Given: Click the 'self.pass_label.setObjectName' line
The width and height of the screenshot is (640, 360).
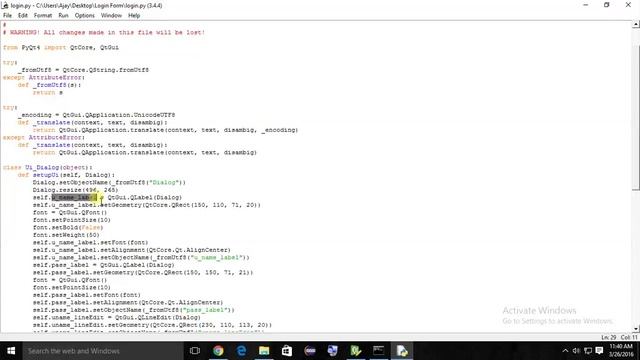Looking at the screenshot, I should click(134, 310).
